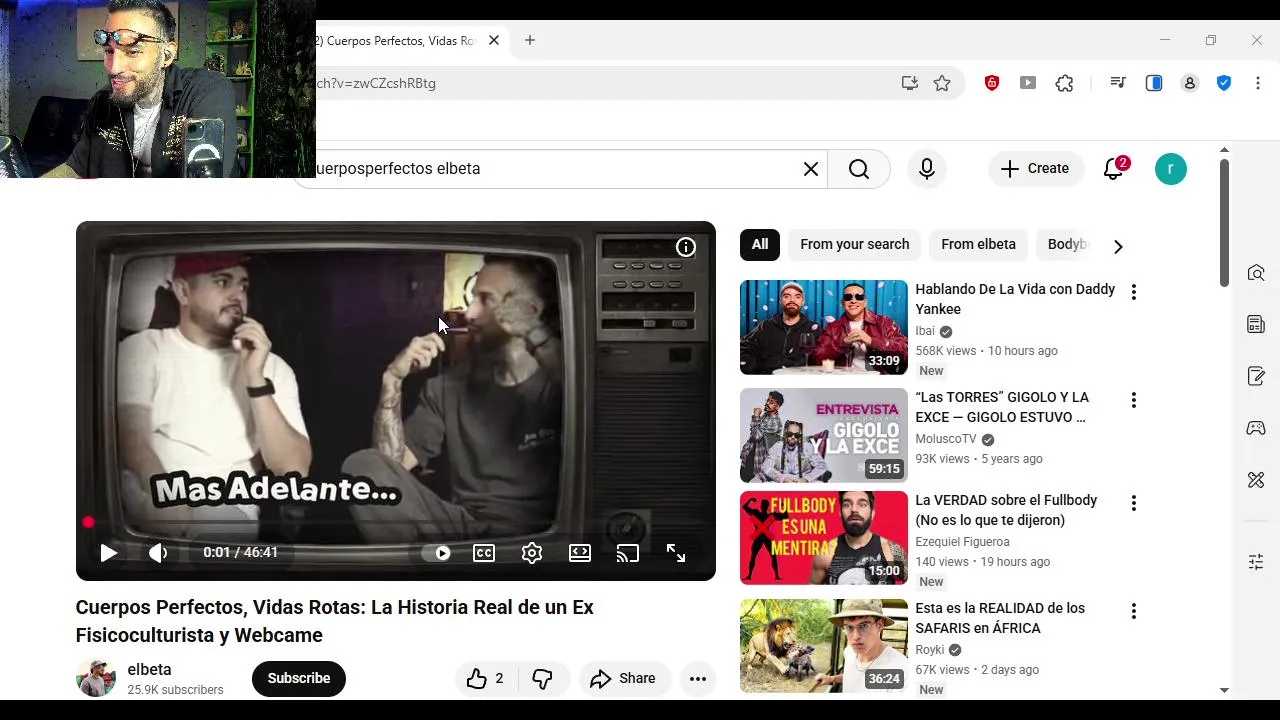The image size is (1280, 720).
Task: Open the browser profile icon
Action: tap(1190, 84)
